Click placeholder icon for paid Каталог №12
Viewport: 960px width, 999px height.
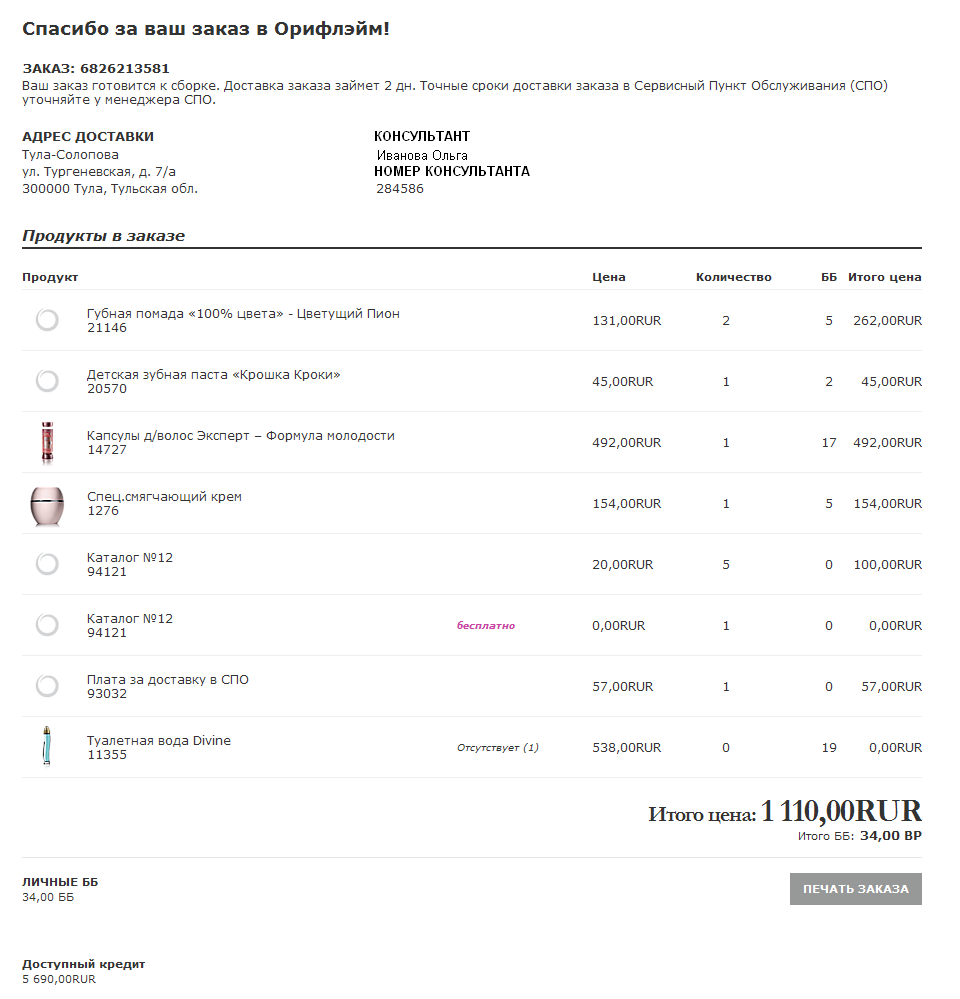47,564
